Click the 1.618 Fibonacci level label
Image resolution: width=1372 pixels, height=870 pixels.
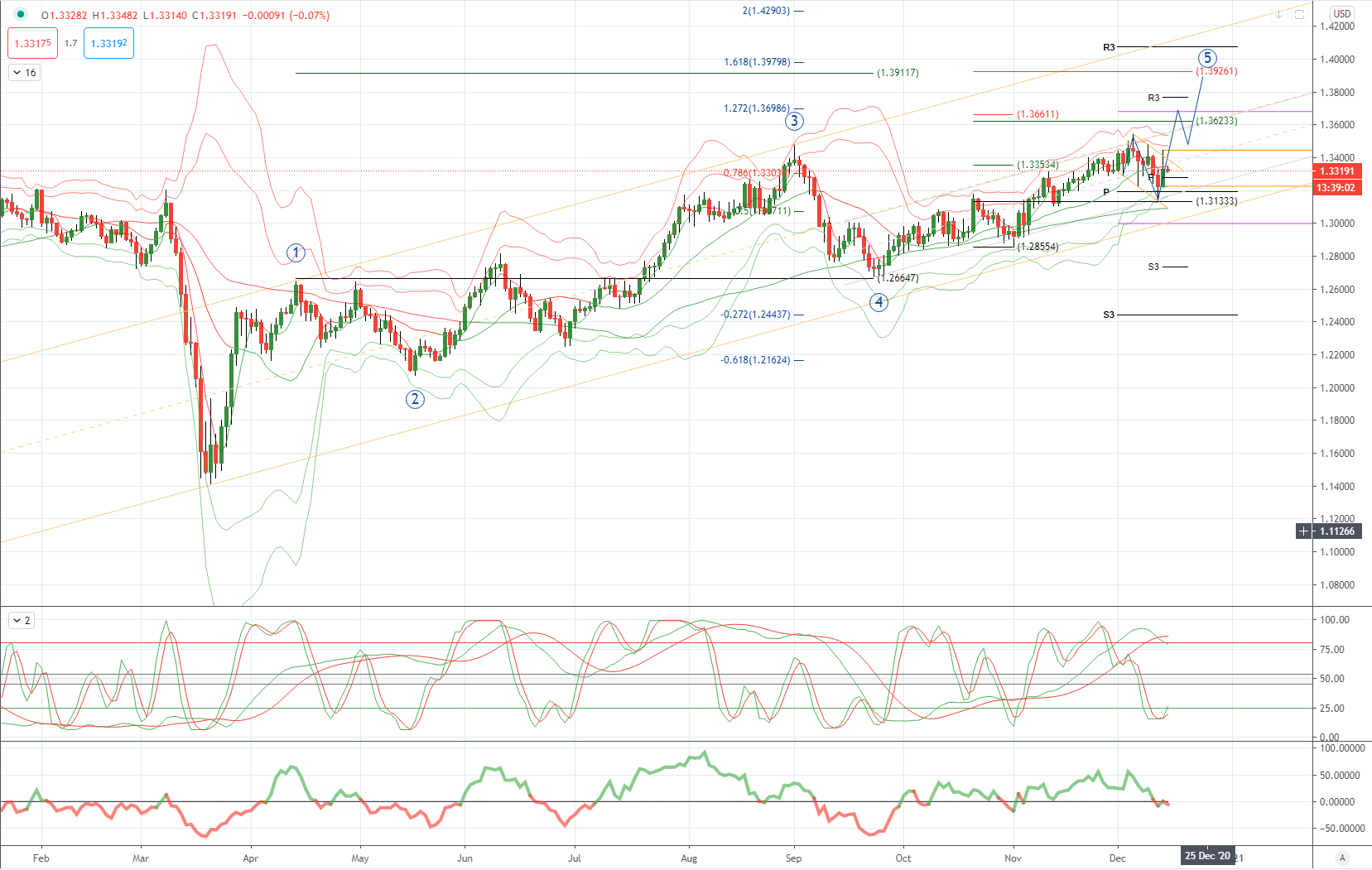[757, 62]
